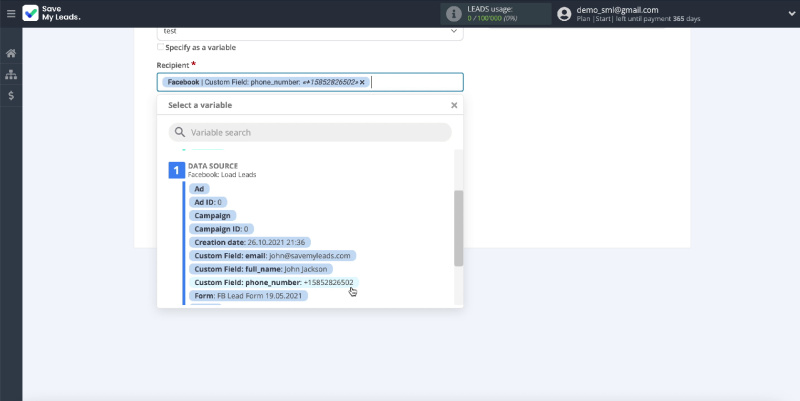
Task: Click the Save My Leads logo
Action: tap(51, 13)
